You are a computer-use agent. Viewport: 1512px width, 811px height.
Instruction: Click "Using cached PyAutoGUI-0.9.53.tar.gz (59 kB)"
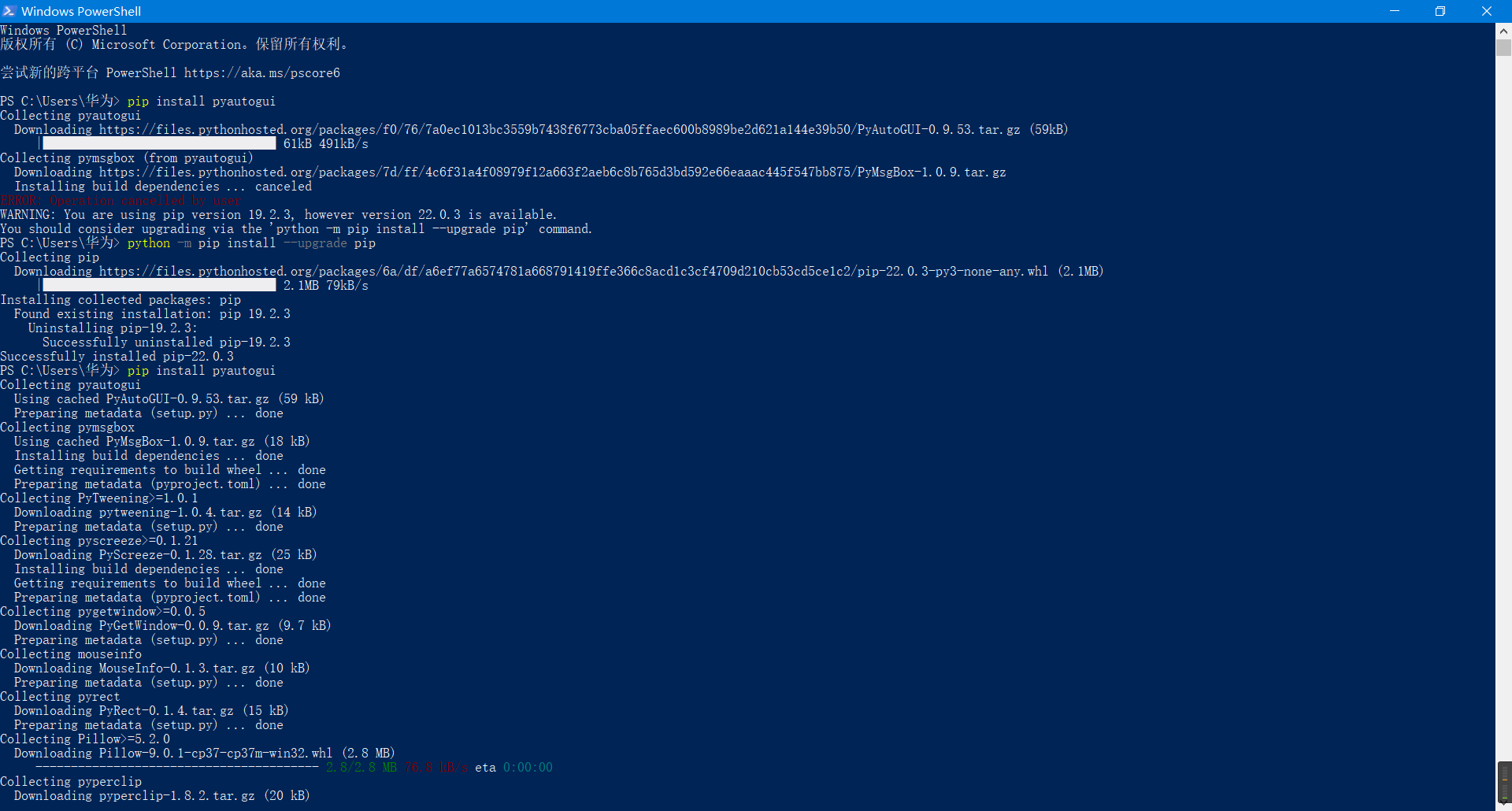coord(169,399)
